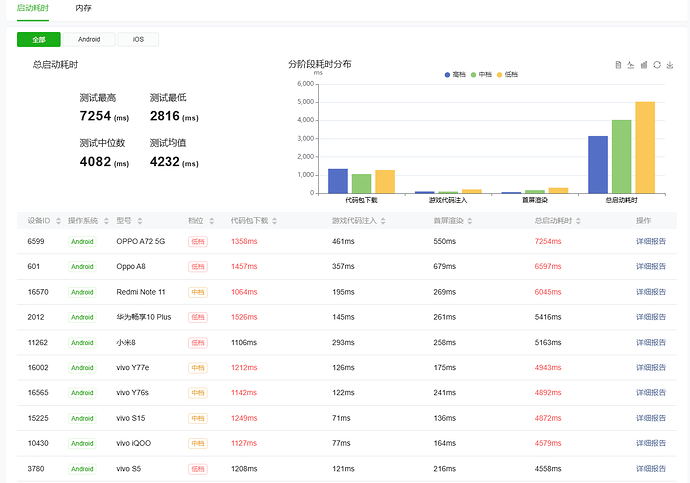Restore the chart with refresh icon

coord(657,65)
